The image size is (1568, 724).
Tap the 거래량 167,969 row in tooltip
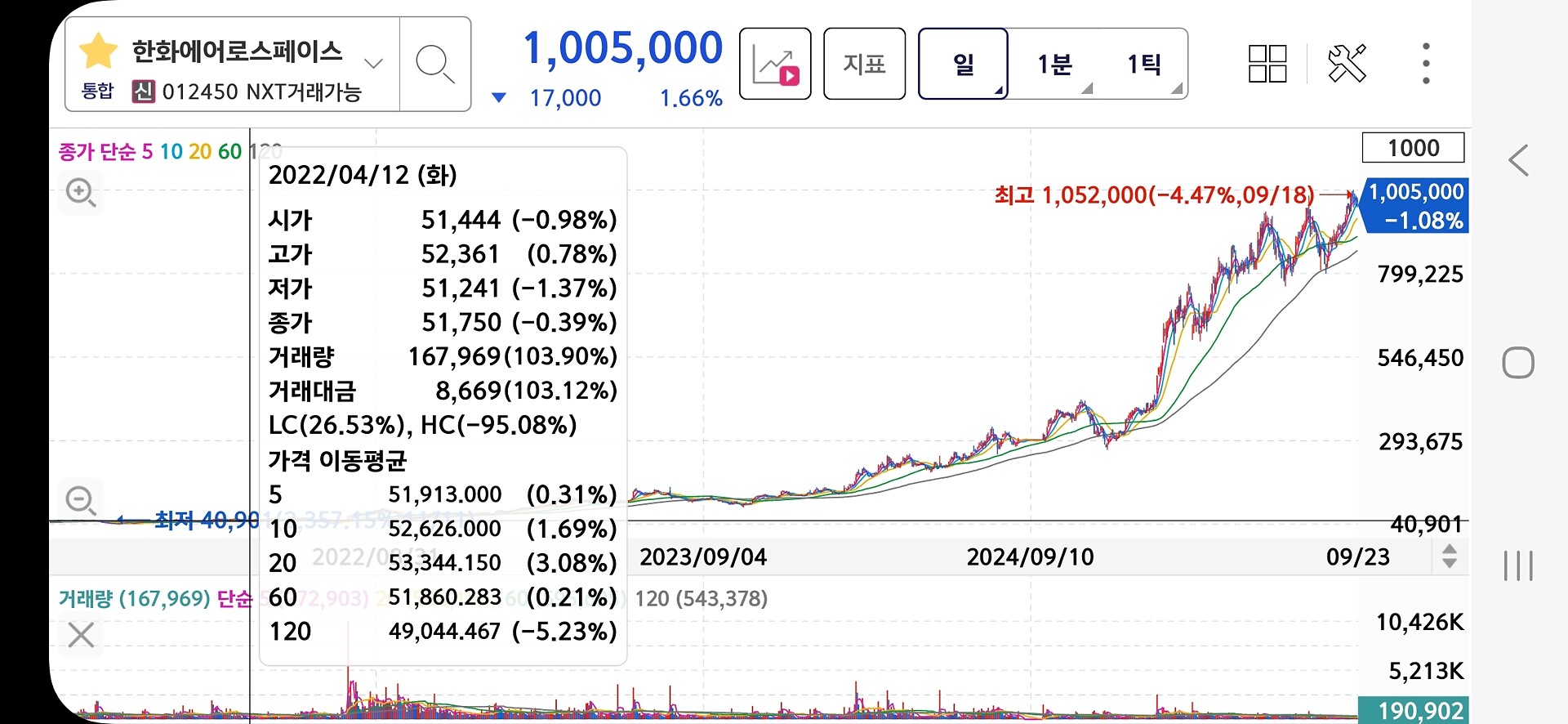pos(443,357)
